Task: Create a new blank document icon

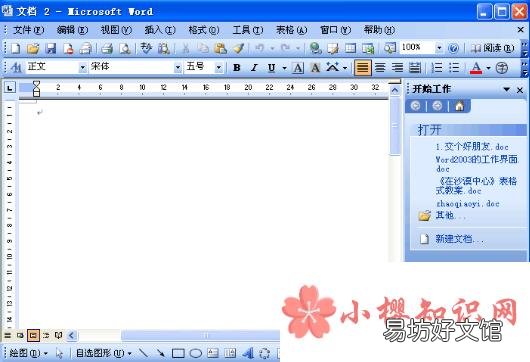Action: click(x=16, y=48)
